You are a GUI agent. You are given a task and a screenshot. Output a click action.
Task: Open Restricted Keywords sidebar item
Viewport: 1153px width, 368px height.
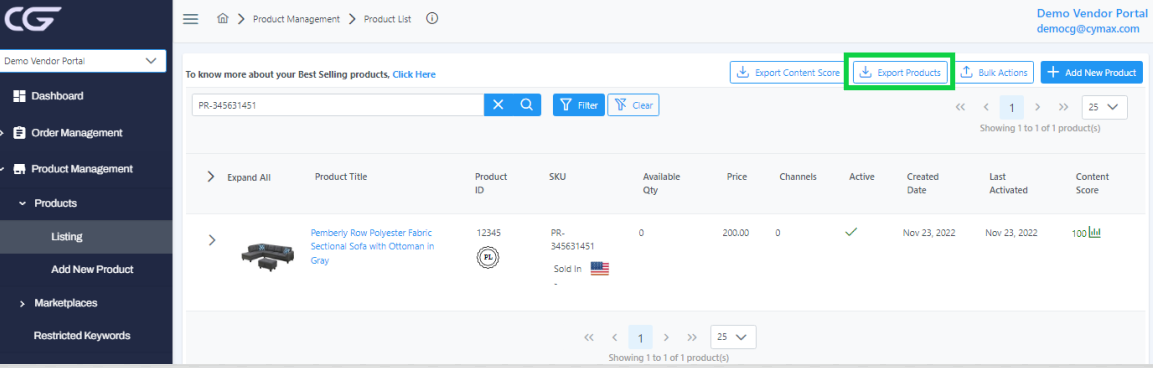[x=82, y=336]
